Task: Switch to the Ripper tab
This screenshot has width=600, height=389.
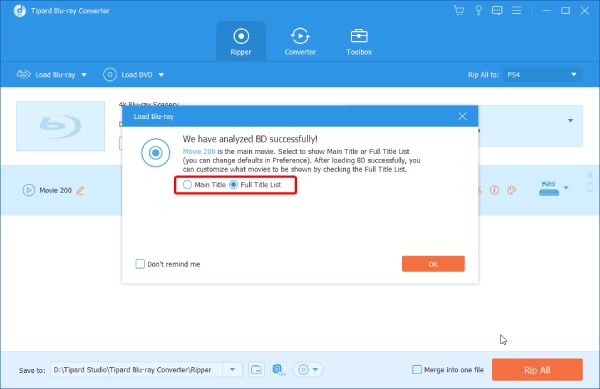Action: pyautogui.click(x=241, y=41)
